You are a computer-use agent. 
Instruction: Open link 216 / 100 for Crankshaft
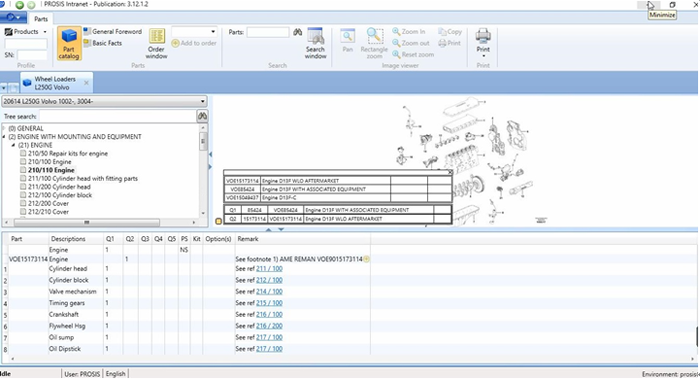(x=269, y=315)
